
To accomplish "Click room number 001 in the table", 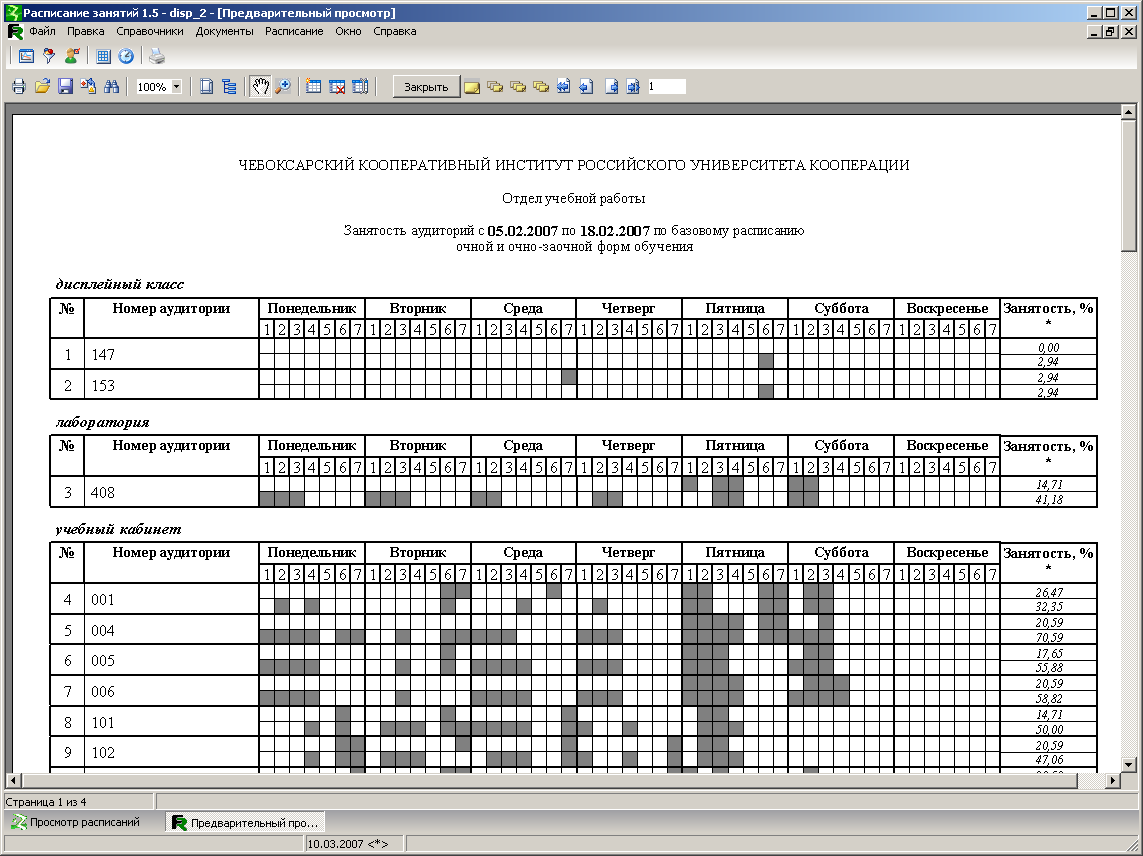I will click(103, 600).
